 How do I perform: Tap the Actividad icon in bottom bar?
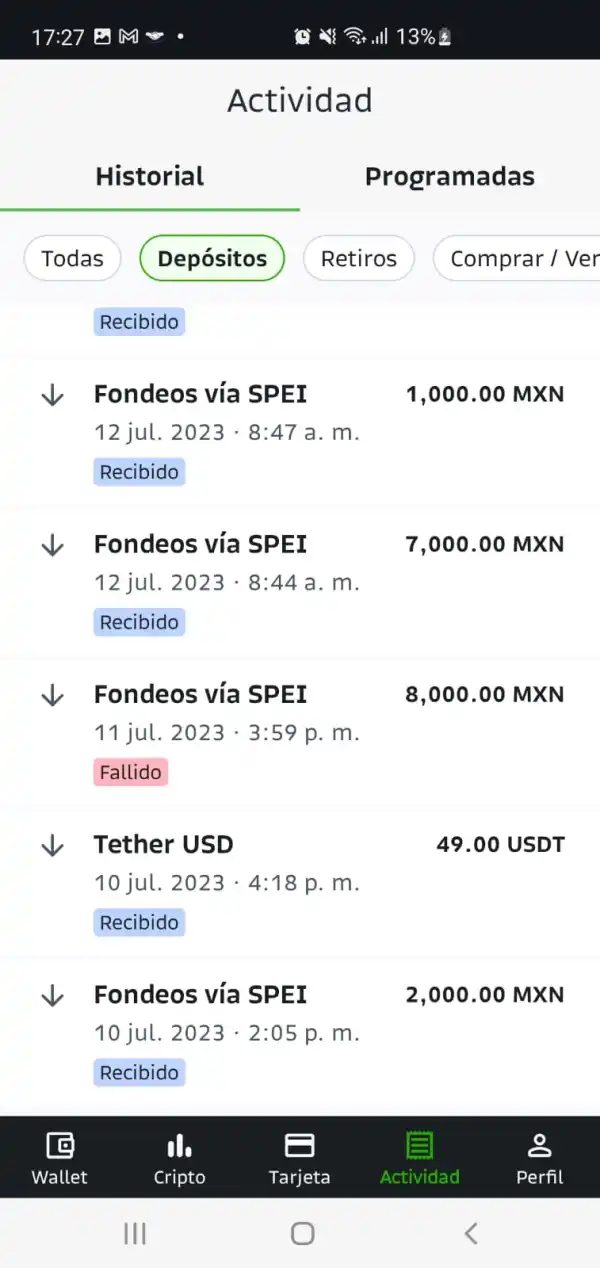420,1146
